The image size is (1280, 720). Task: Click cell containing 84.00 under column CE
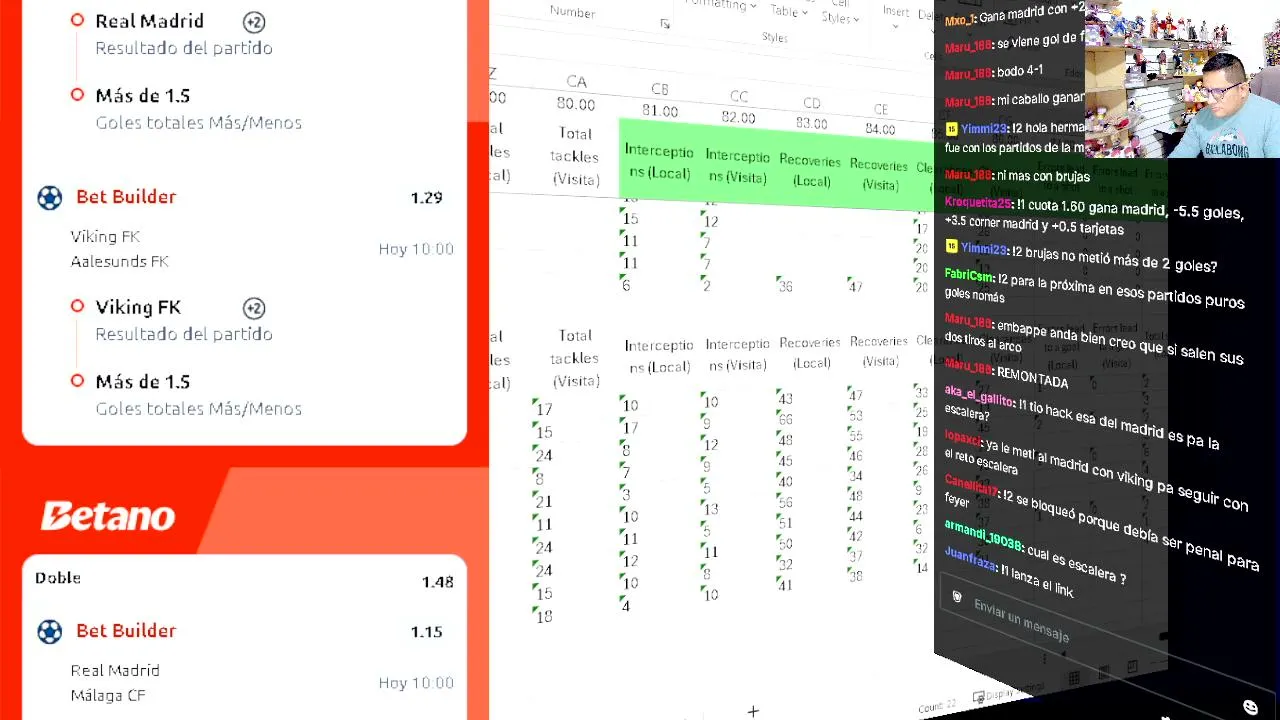tap(881, 130)
